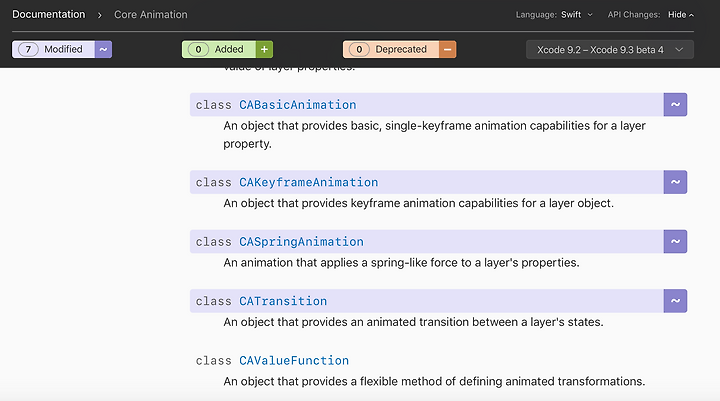Click the minus icon on Deprecated filter
This screenshot has height=401, width=720.
(447, 49)
